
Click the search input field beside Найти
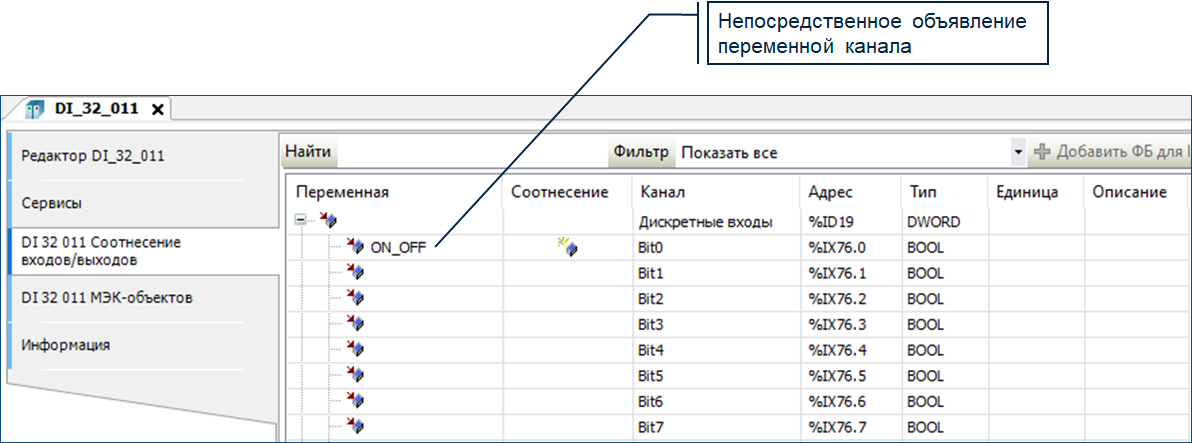470,153
